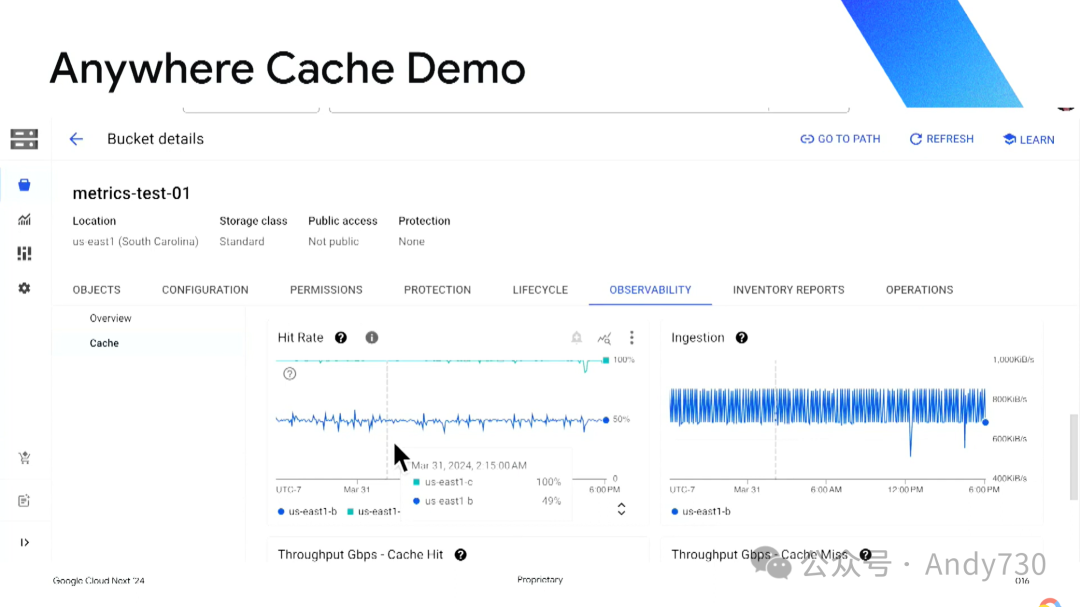Click the us-east1-c 100% tooltip row

(x=487, y=482)
